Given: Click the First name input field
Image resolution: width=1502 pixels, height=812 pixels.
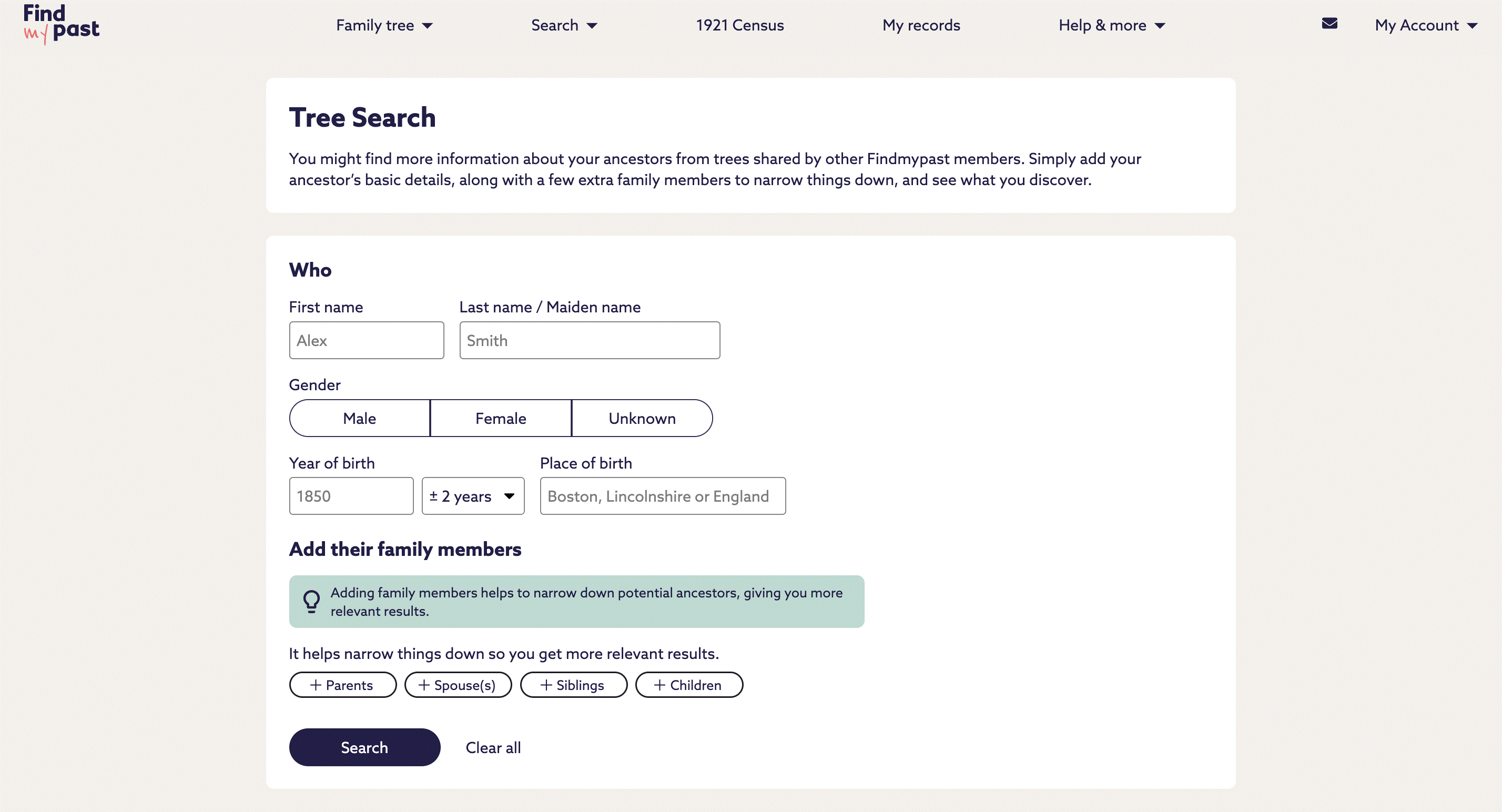Looking at the screenshot, I should point(366,340).
